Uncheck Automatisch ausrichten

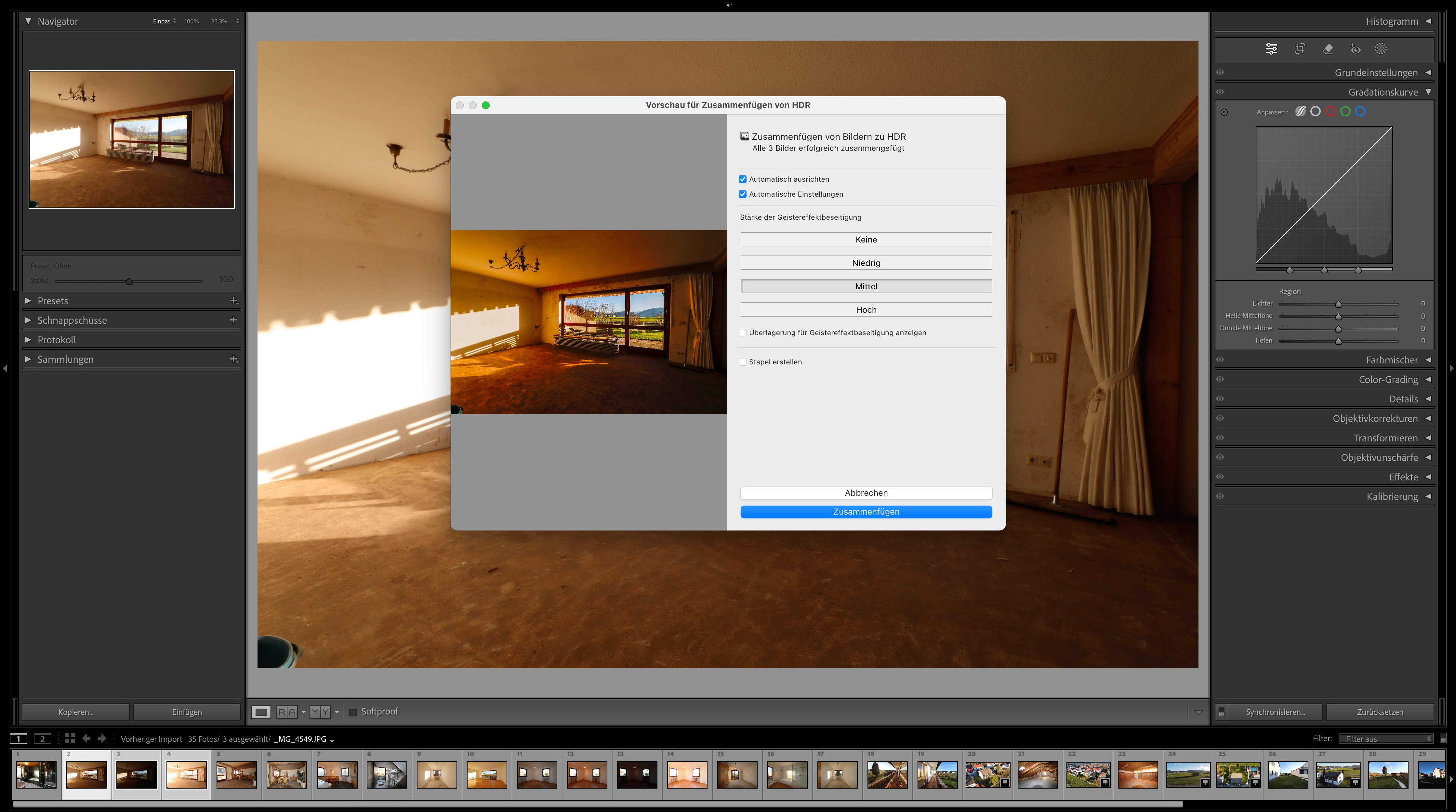pyautogui.click(x=743, y=179)
